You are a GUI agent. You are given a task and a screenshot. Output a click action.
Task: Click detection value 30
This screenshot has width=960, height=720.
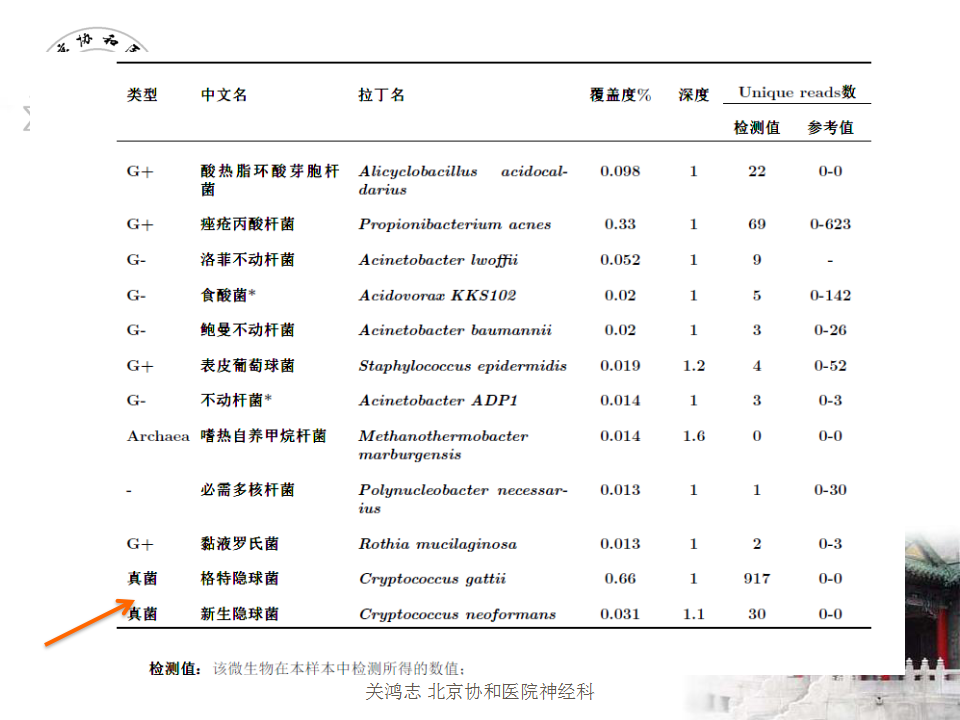tap(757, 614)
